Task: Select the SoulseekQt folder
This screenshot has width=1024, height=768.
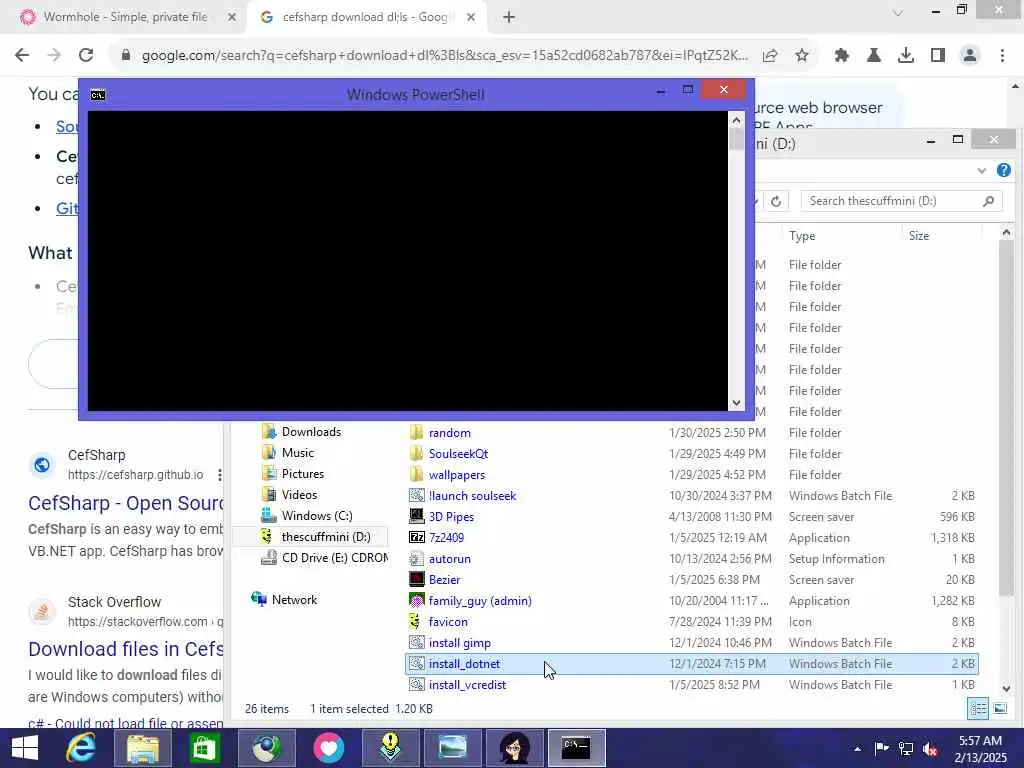Action: 458,454
